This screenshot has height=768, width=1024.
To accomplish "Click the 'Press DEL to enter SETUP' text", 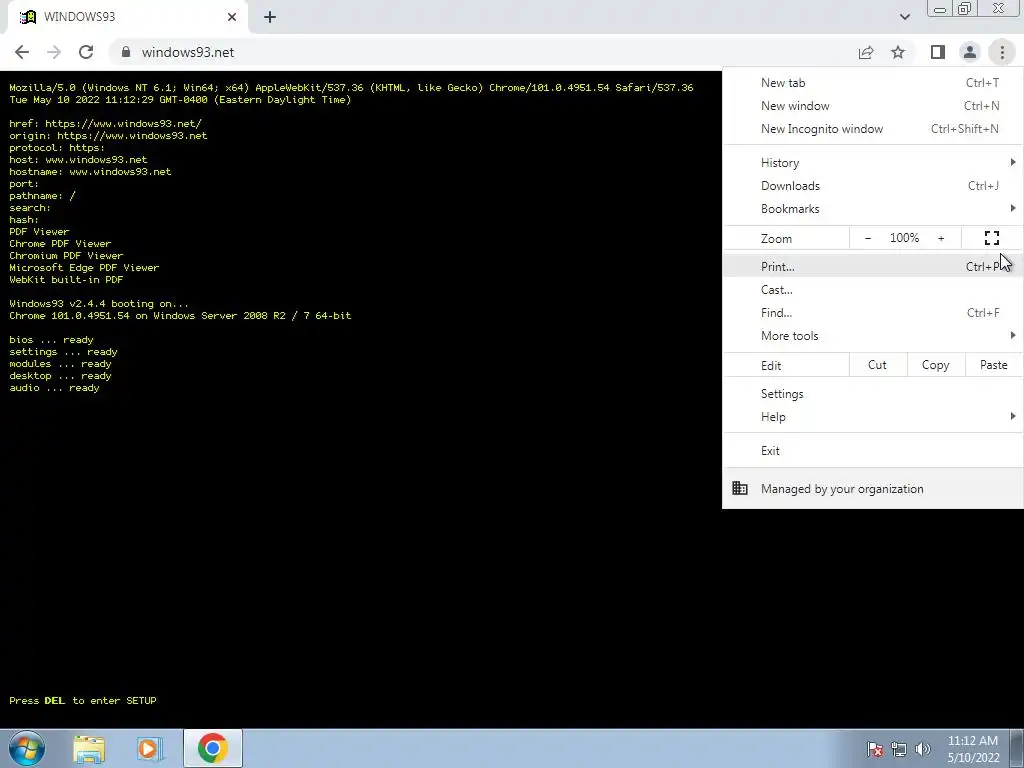I will coord(83,700).
